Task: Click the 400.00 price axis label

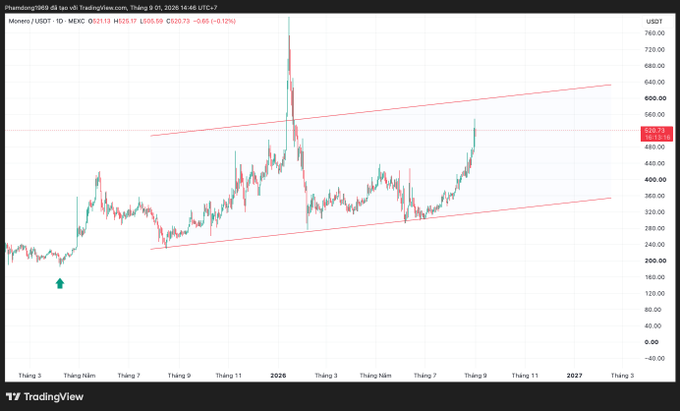Action: [655, 179]
